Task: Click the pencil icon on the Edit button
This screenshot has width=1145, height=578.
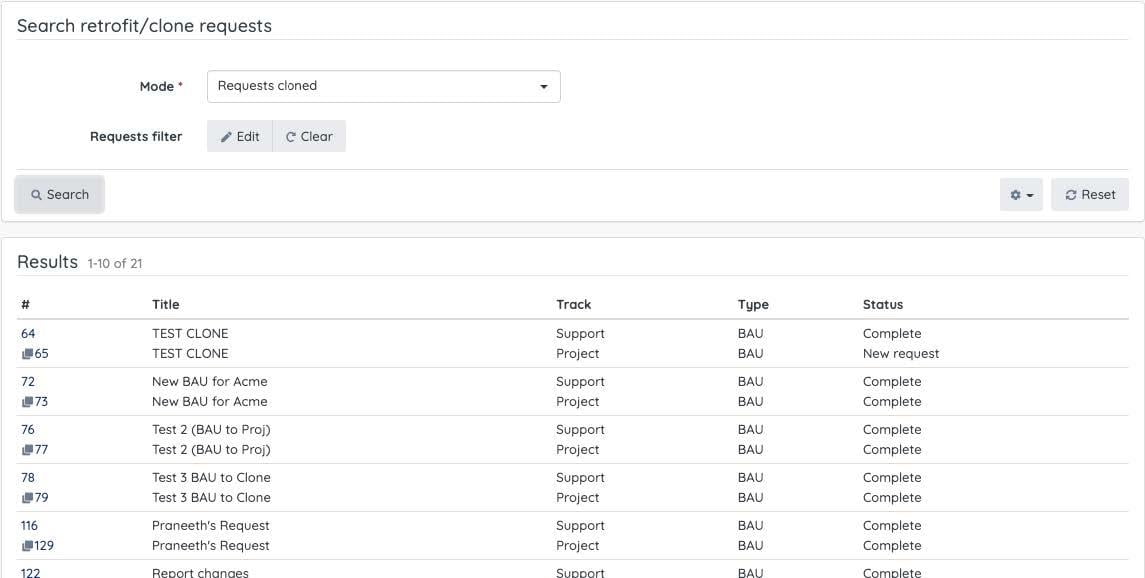Action: pos(227,136)
